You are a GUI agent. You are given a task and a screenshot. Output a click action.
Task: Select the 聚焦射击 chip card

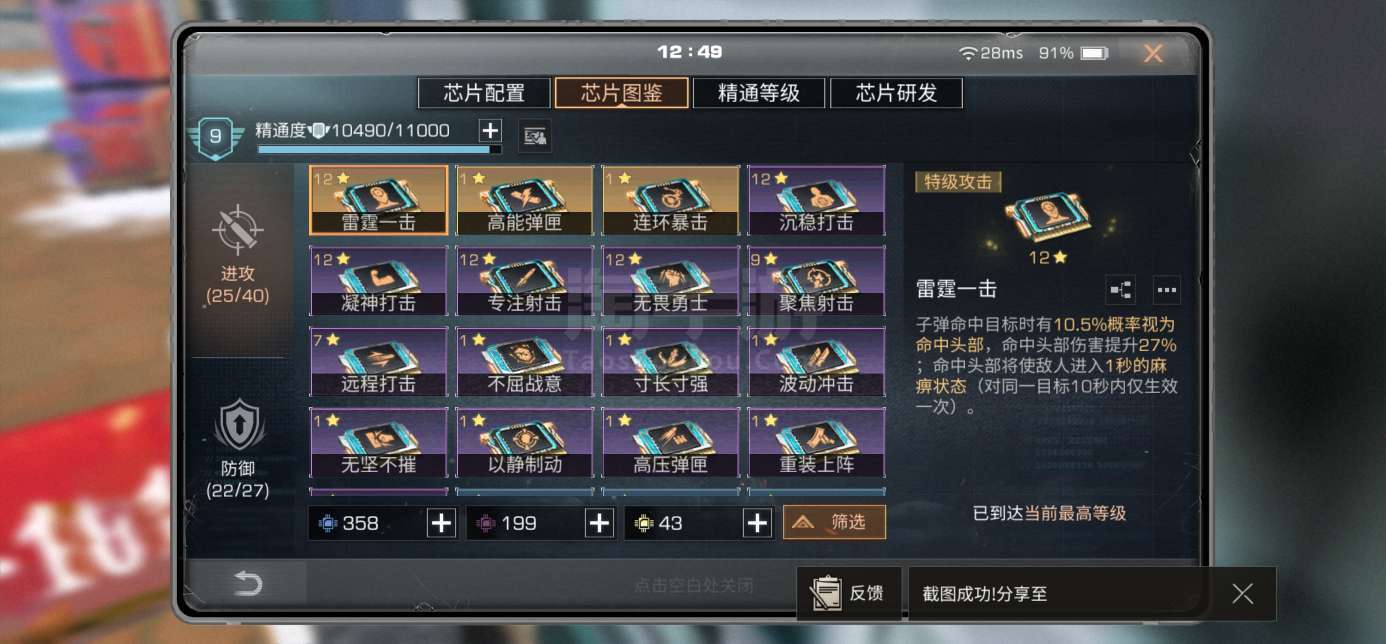coord(816,282)
